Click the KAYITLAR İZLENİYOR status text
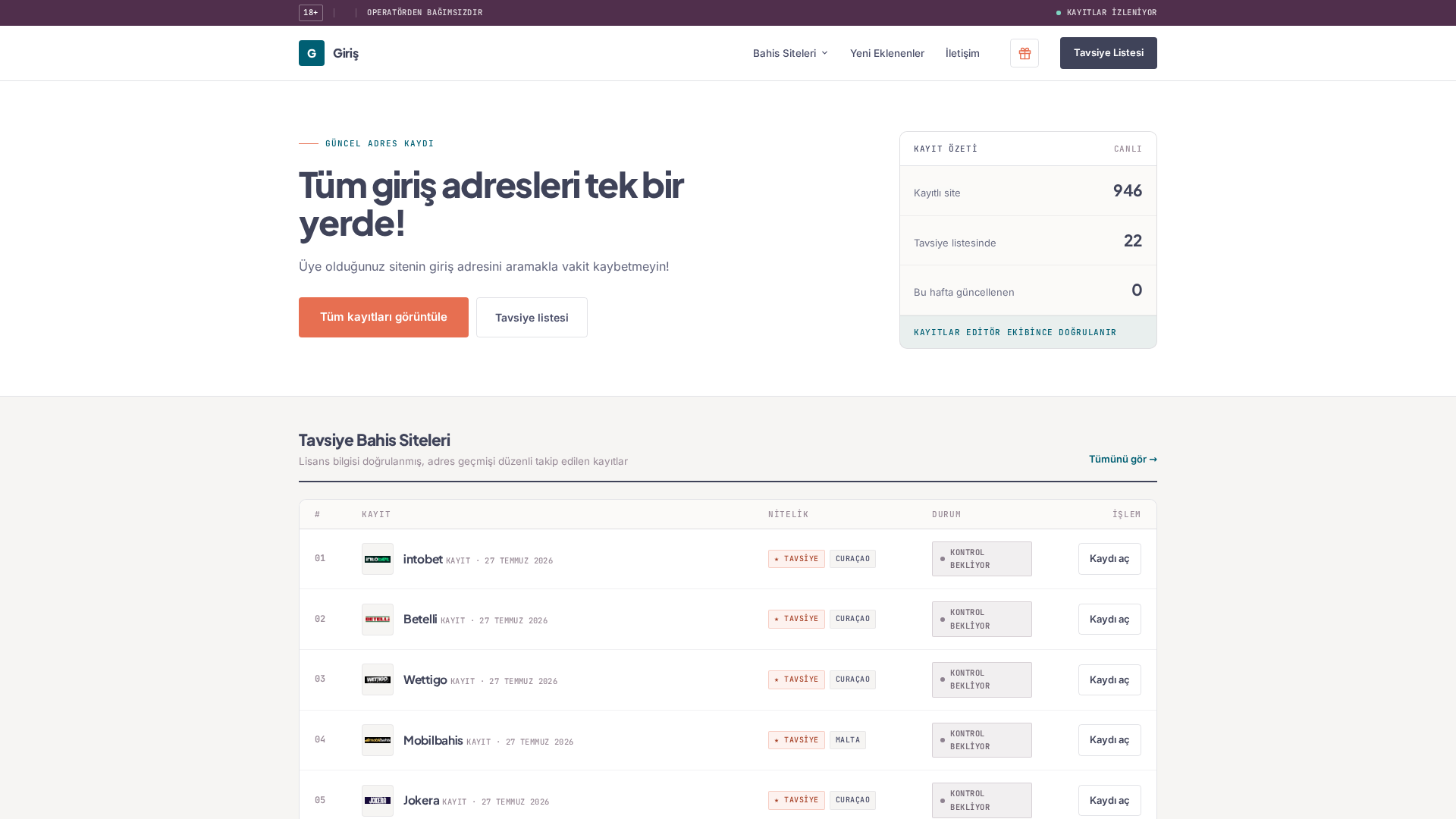 tap(1112, 13)
